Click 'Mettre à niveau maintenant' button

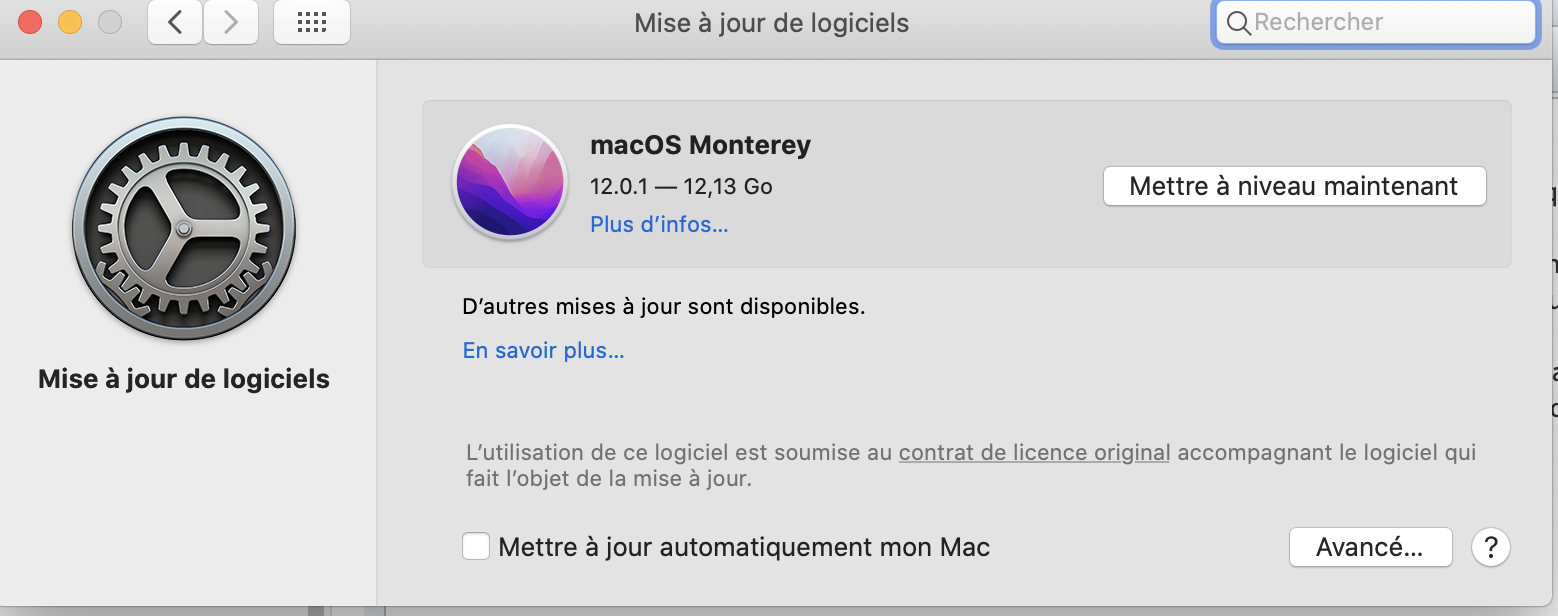click(x=1294, y=186)
